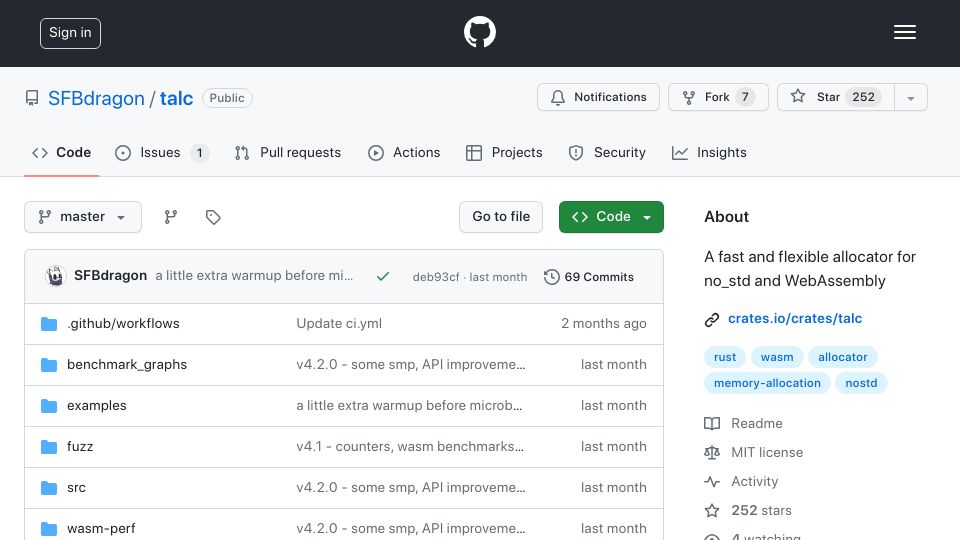Click the Notifications bell button
Image resolution: width=960 pixels, height=540 pixels.
[x=598, y=97]
